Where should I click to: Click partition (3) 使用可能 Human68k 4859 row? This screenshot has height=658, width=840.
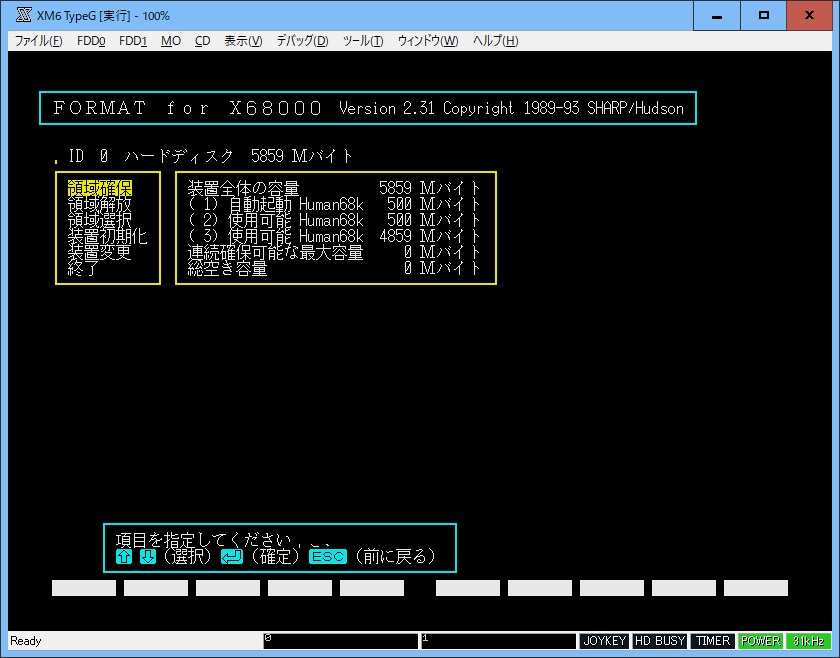point(334,236)
